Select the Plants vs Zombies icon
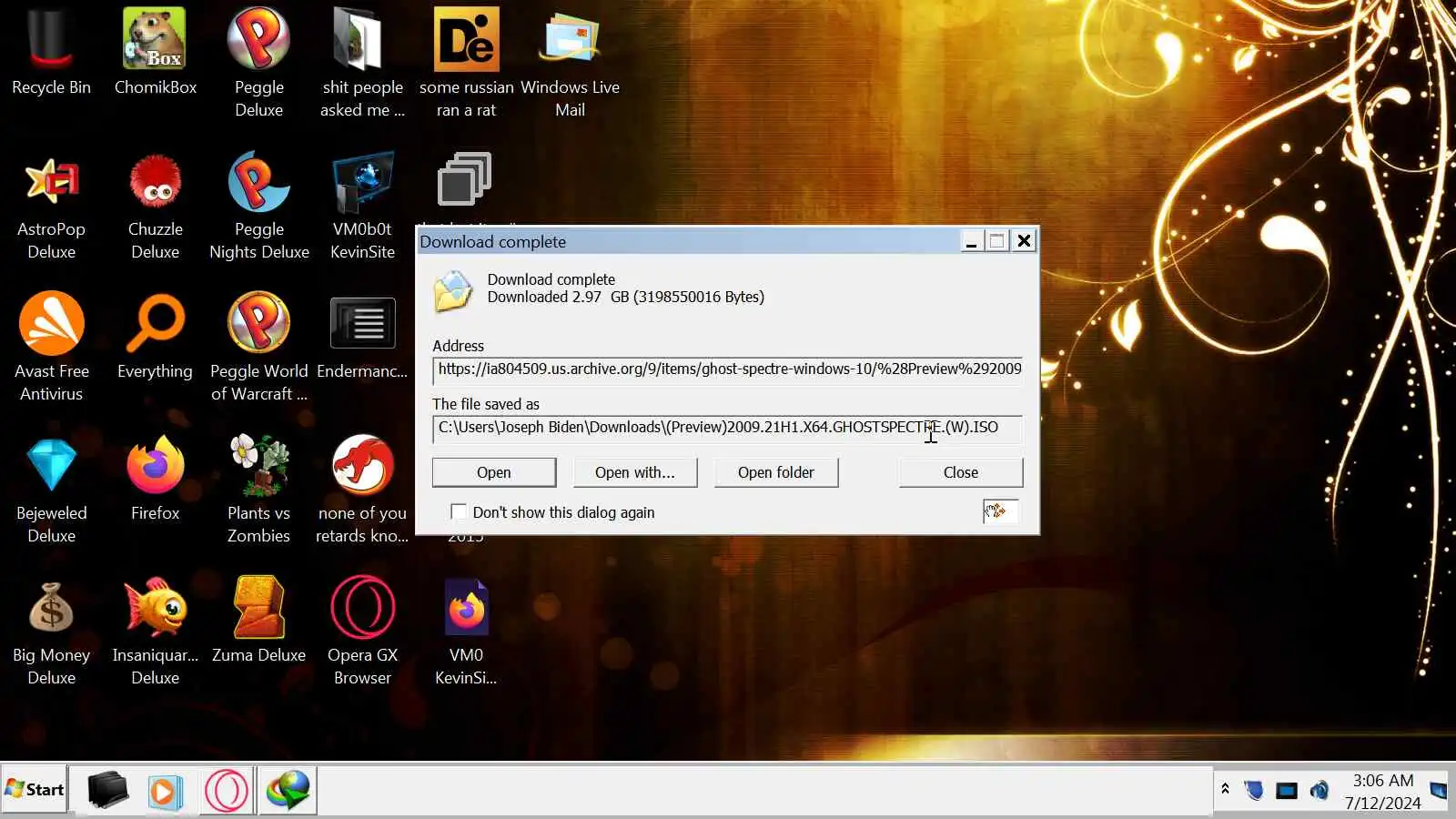The height and width of the screenshot is (819, 1456). point(258,489)
